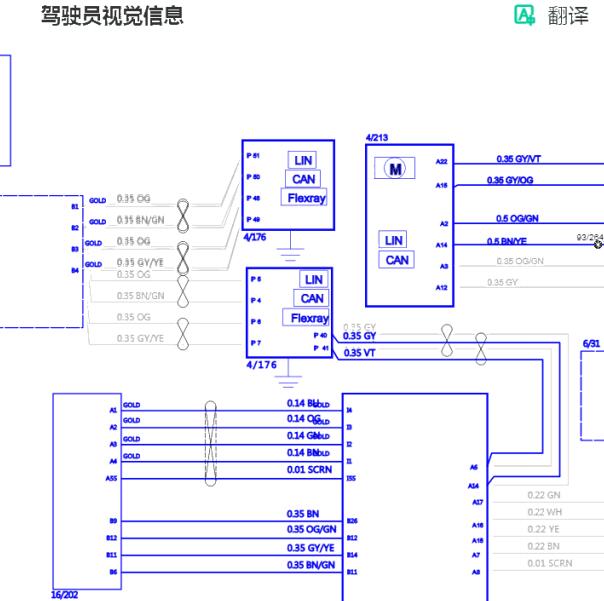Click the dimmed 0.35 OG/GN wire at pin A3
The image size is (604, 601).
pyautogui.click(x=520, y=261)
